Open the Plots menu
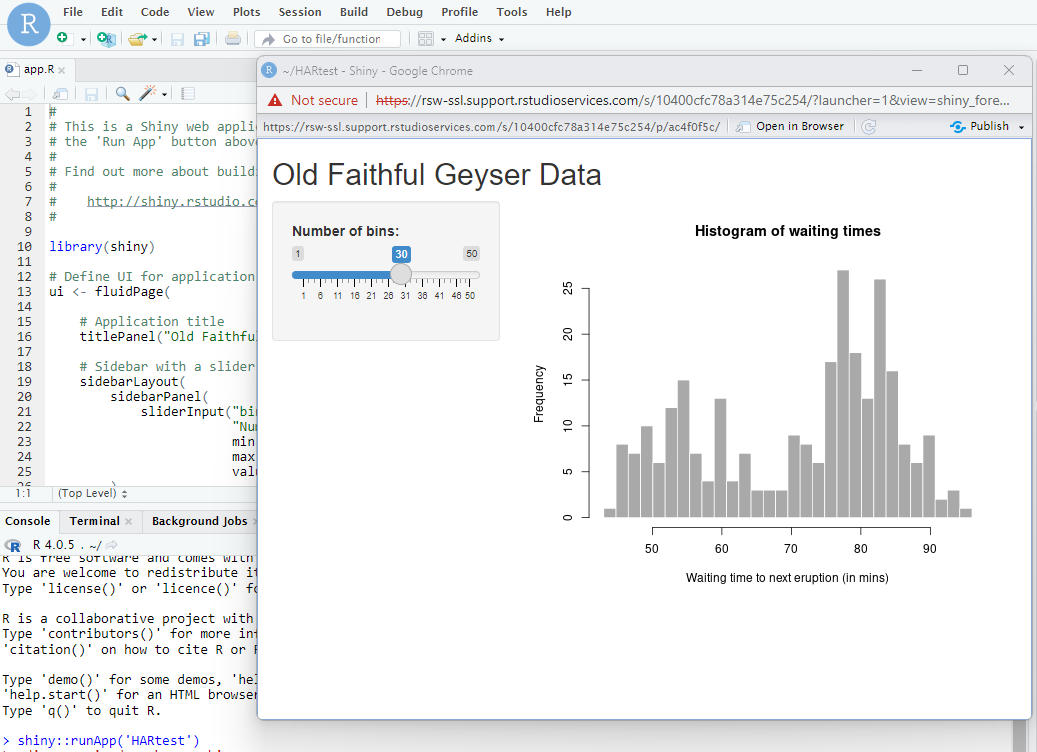1037x752 pixels. (x=247, y=12)
